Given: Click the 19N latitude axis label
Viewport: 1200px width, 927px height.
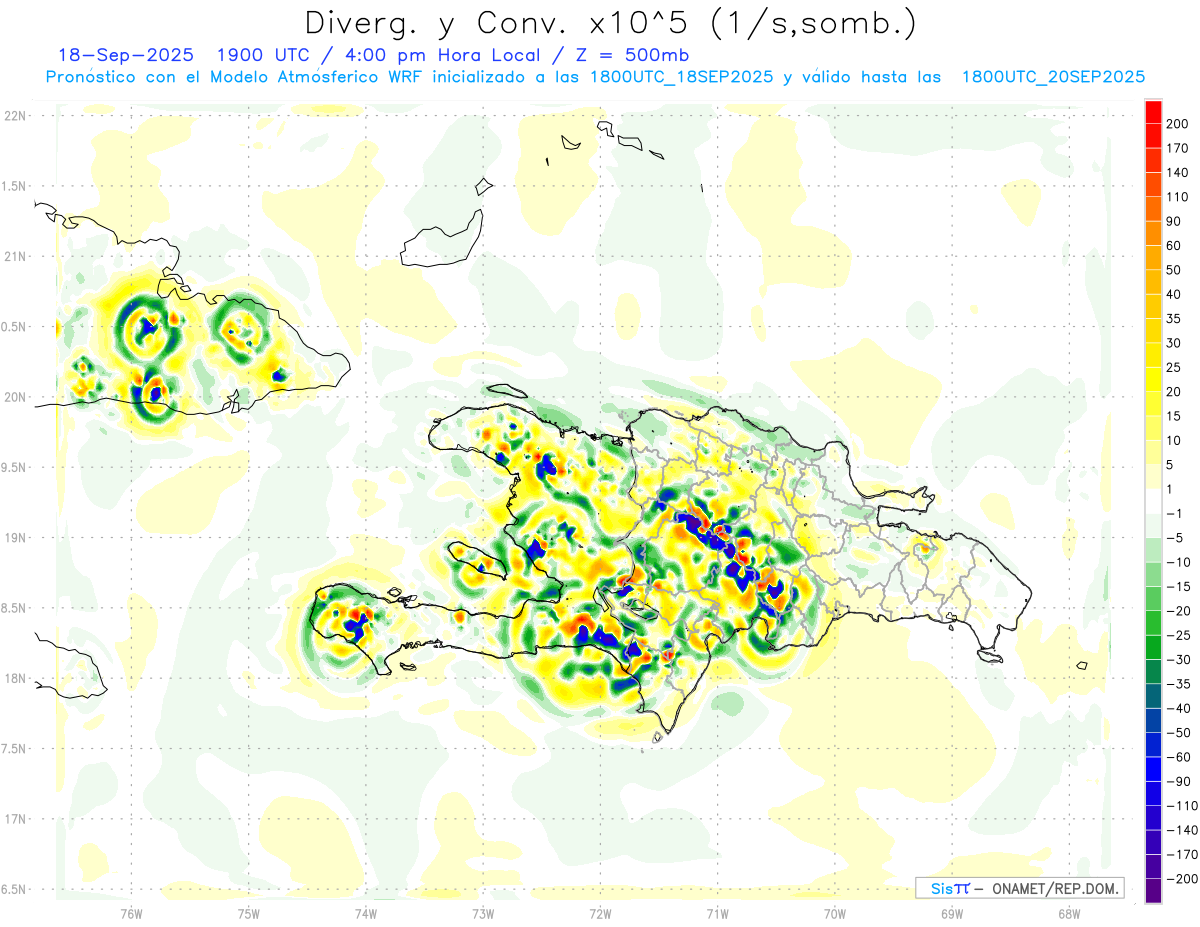Looking at the screenshot, I should tap(15, 537).
